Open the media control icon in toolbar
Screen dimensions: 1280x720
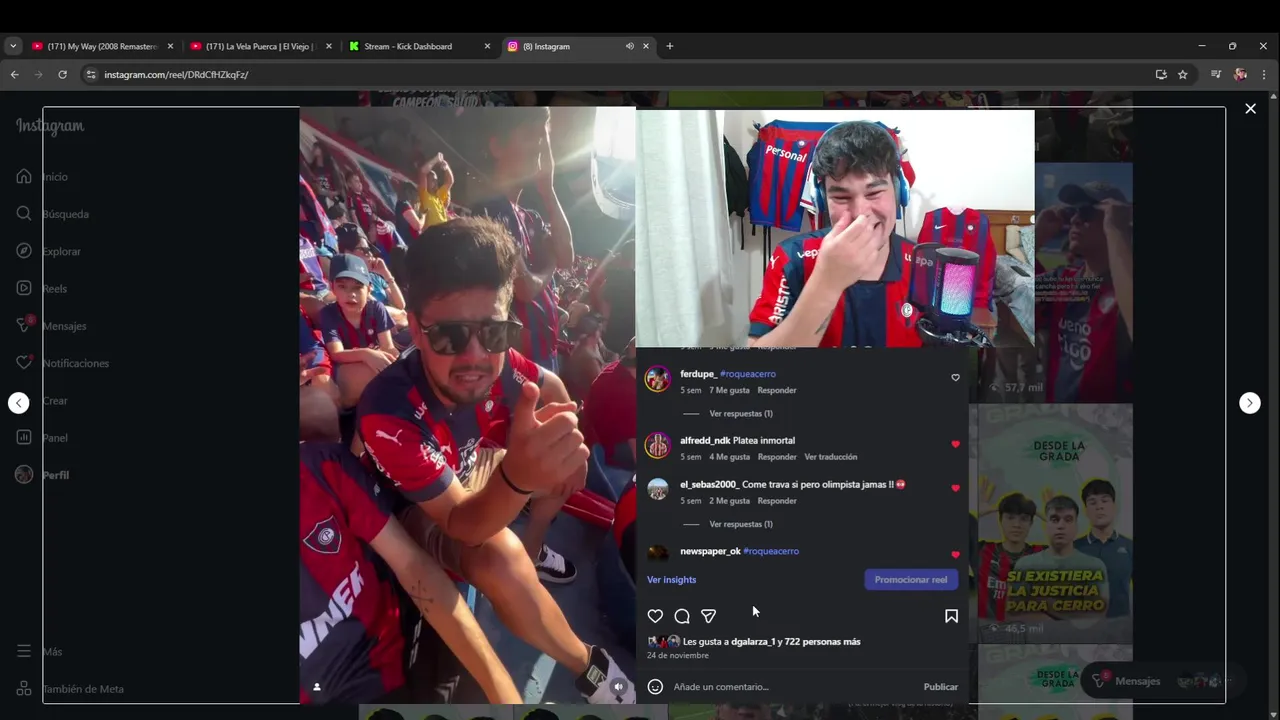tap(1216, 74)
